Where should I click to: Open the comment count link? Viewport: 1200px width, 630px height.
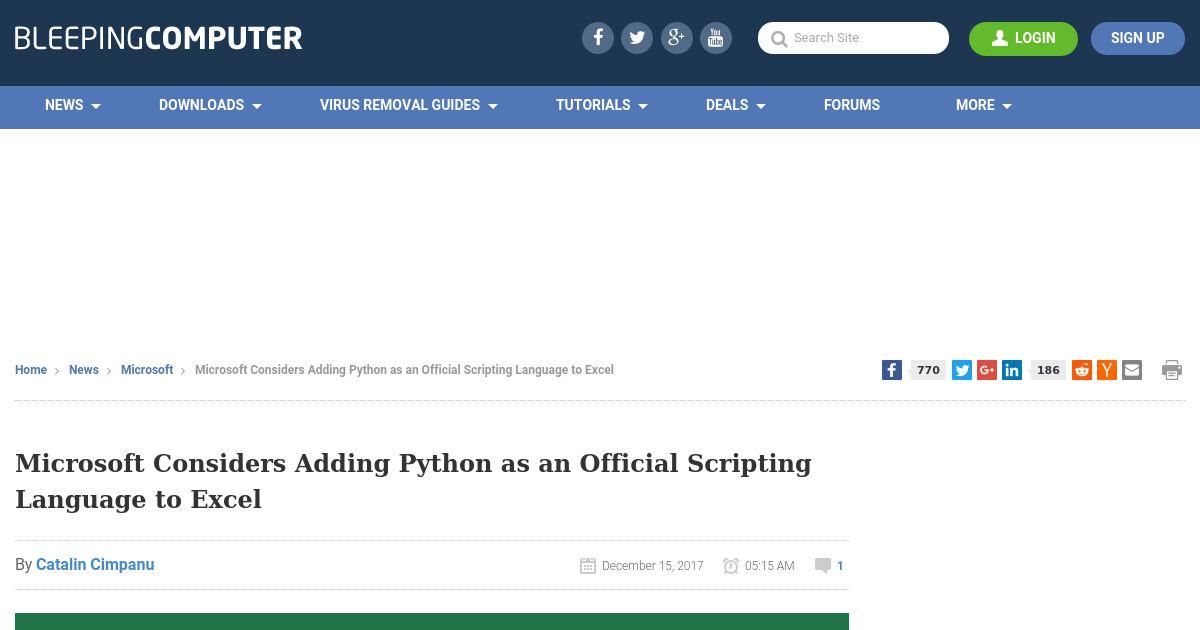(x=840, y=566)
